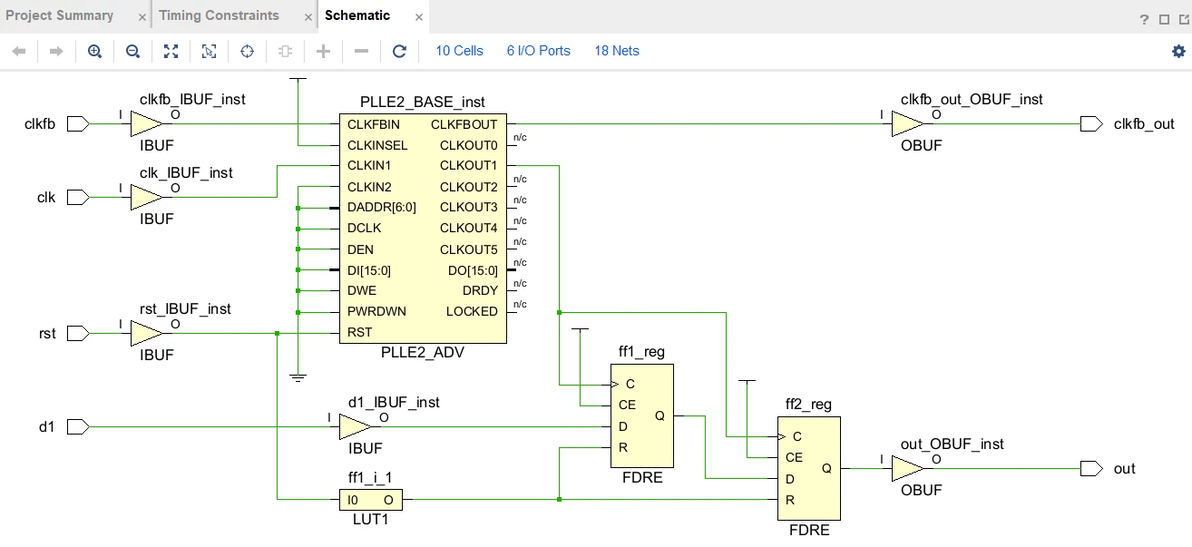
Task: Click the Zoom Fit toolbar icon
Action: coord(171,51)
